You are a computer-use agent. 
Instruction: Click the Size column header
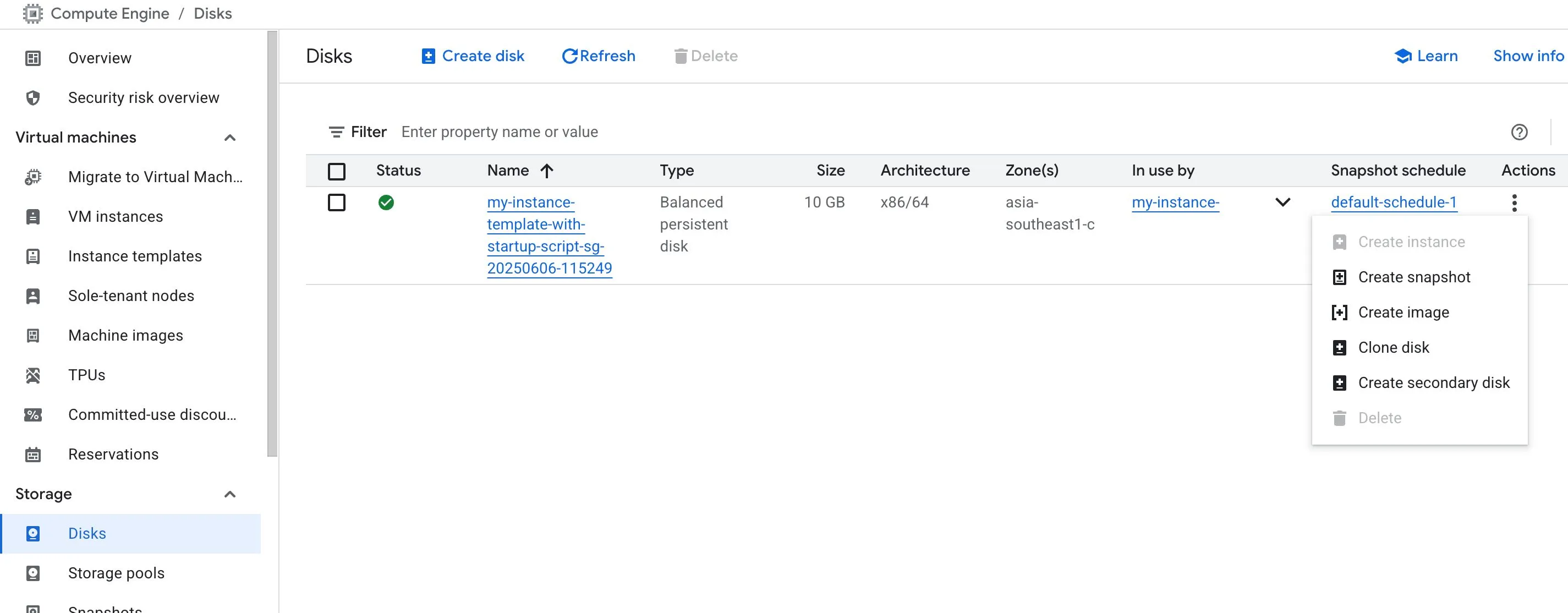tap(830, 171)
